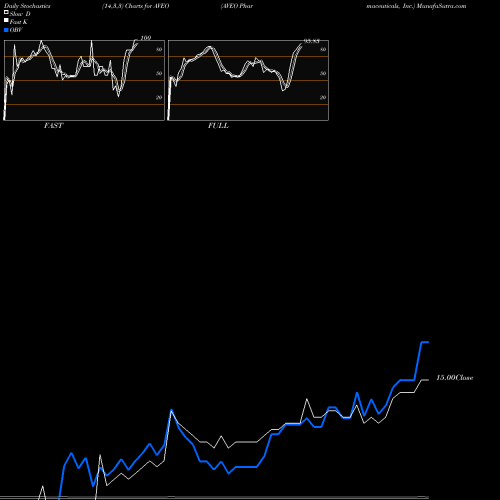The image size is (500, 500).
Task: Click the '15.00Close' price label
Action: tap(455, 378)
